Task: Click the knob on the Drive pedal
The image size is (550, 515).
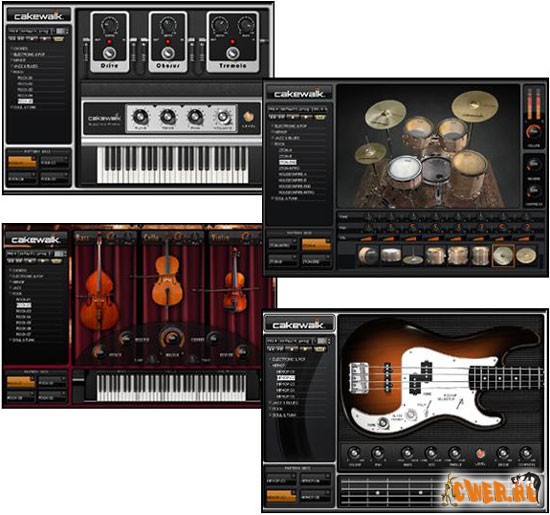Action: point(110,25)
